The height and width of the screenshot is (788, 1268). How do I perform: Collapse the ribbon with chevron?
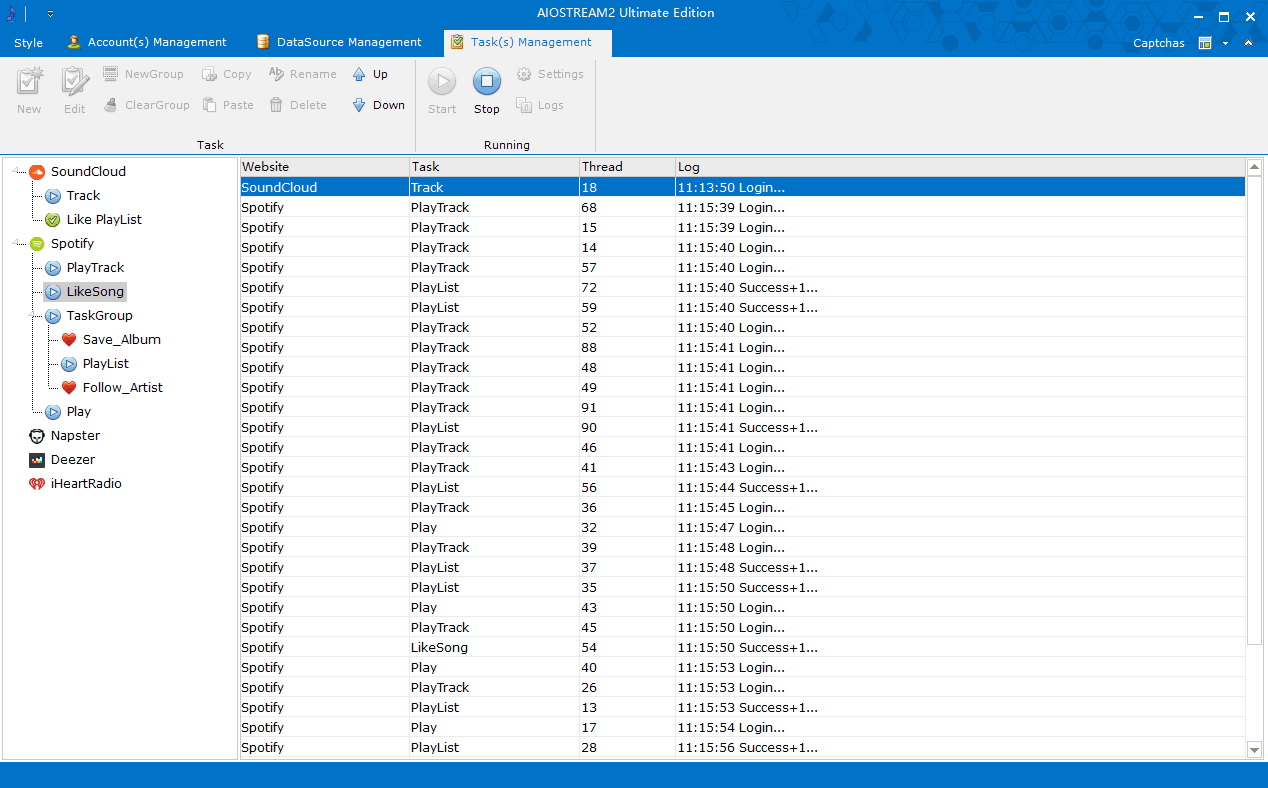coord(1248,43)
